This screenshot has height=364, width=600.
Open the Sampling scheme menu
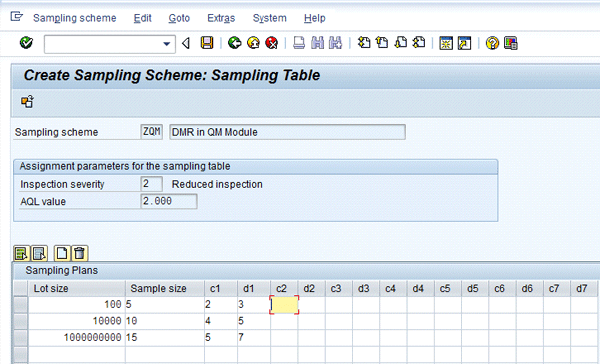point(75,18)
